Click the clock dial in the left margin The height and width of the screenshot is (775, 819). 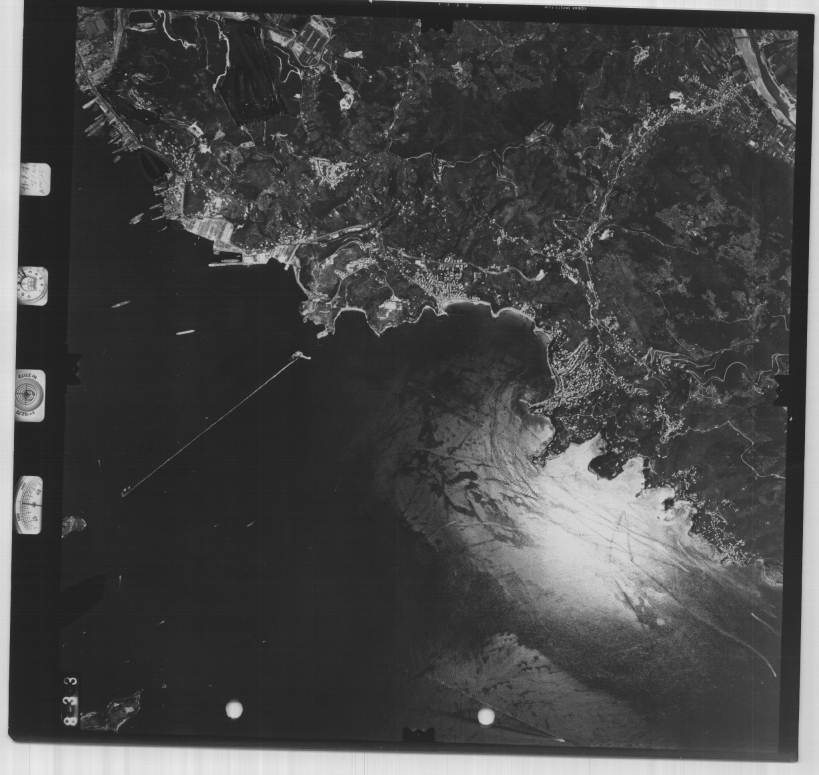click(32, 286)
